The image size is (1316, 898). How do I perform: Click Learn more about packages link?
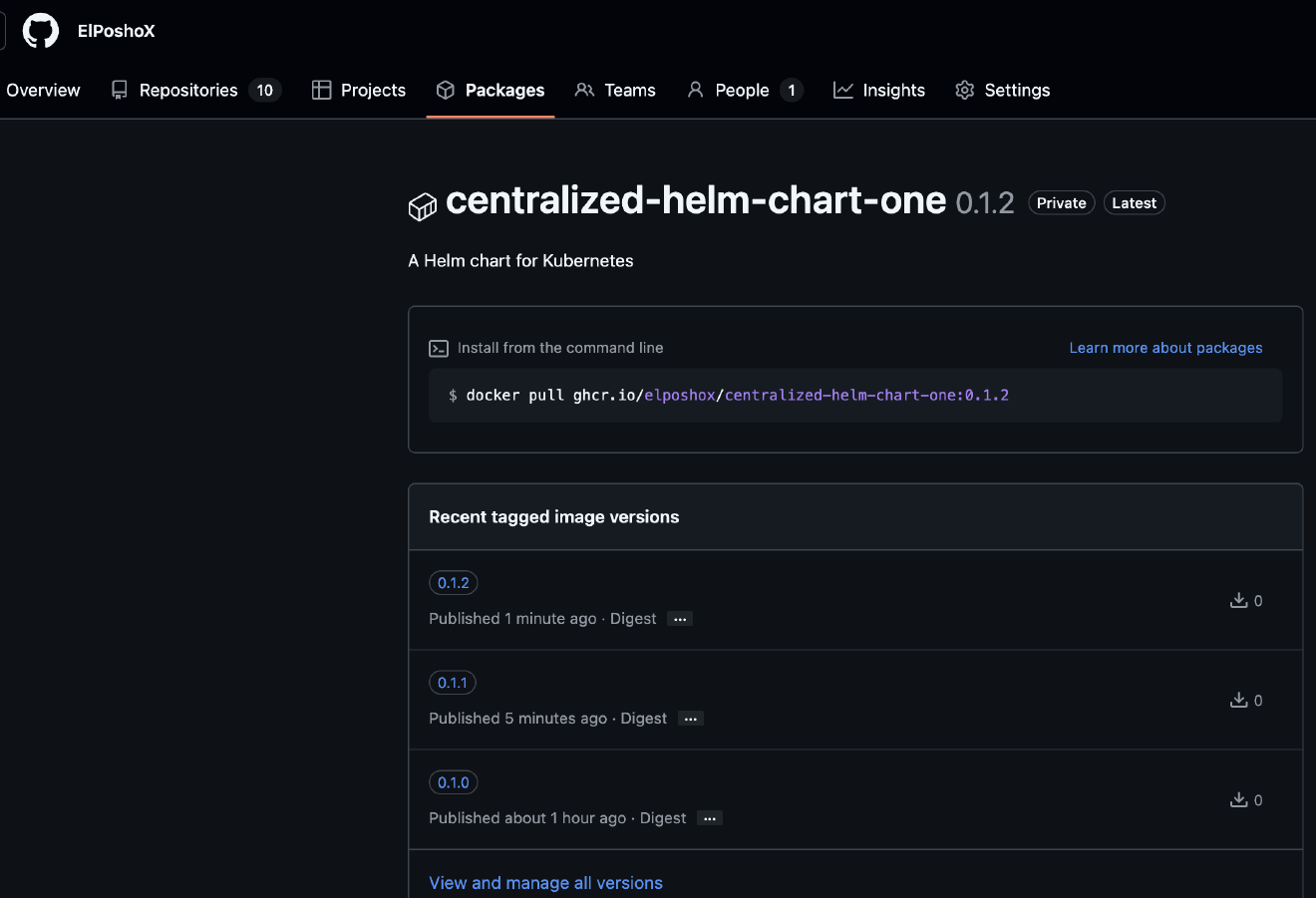tap(1165, 347)
